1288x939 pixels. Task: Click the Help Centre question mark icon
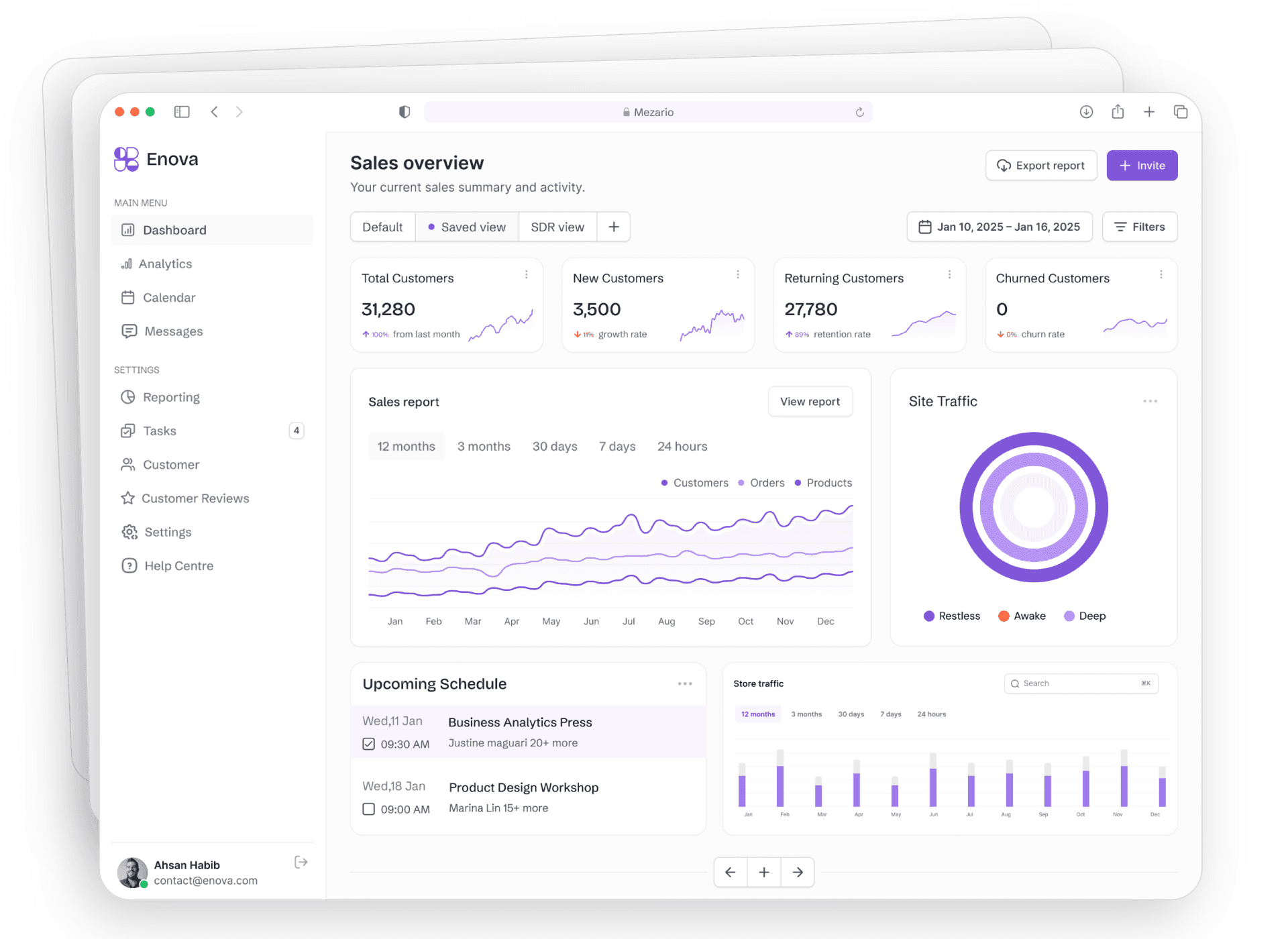(127, 566)
